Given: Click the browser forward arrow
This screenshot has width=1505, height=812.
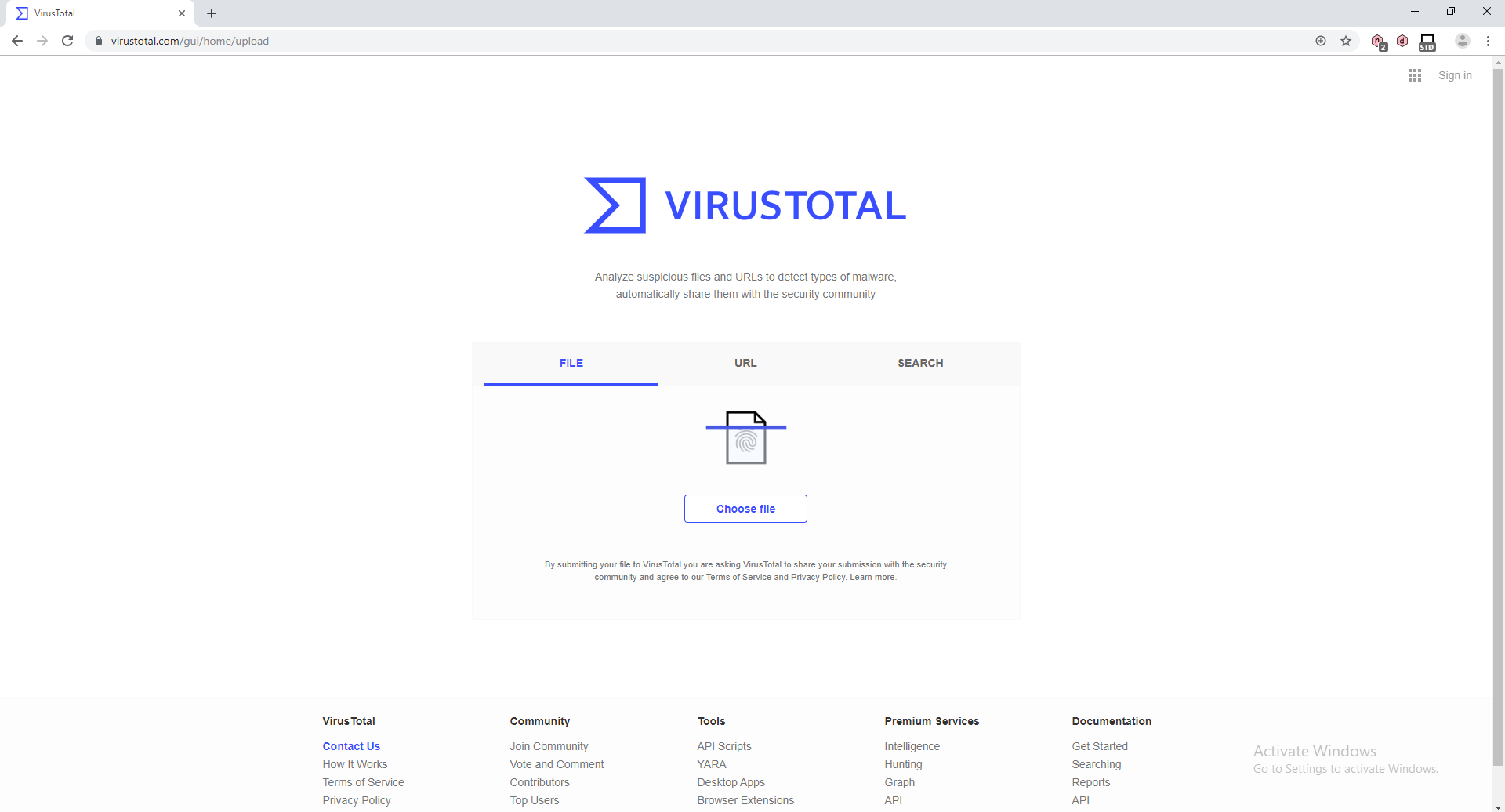Looking at the screenshot, I should pyautogui.click(x=42, y=41).
